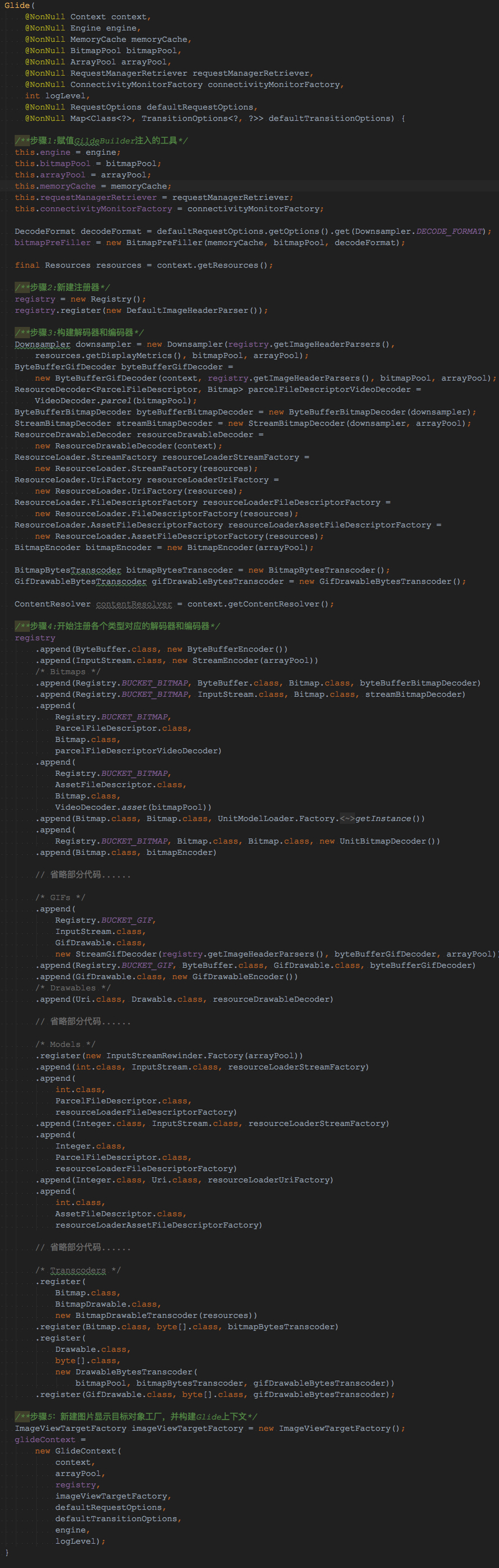Click the 'this.arrayPool = arrayPool;' line
The width and height of the screenshot is (499, 1568).
83,174
